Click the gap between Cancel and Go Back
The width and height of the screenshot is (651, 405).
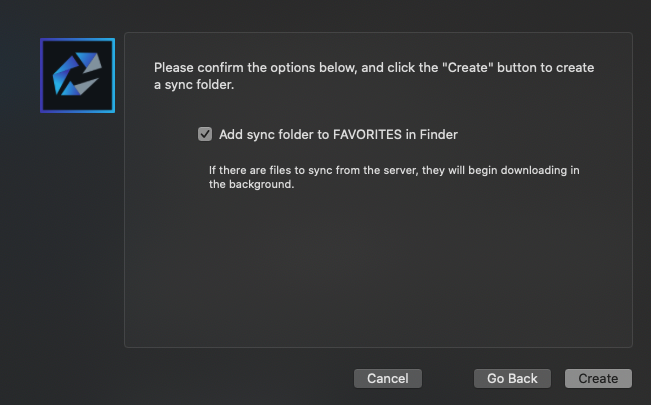point(448,378)
